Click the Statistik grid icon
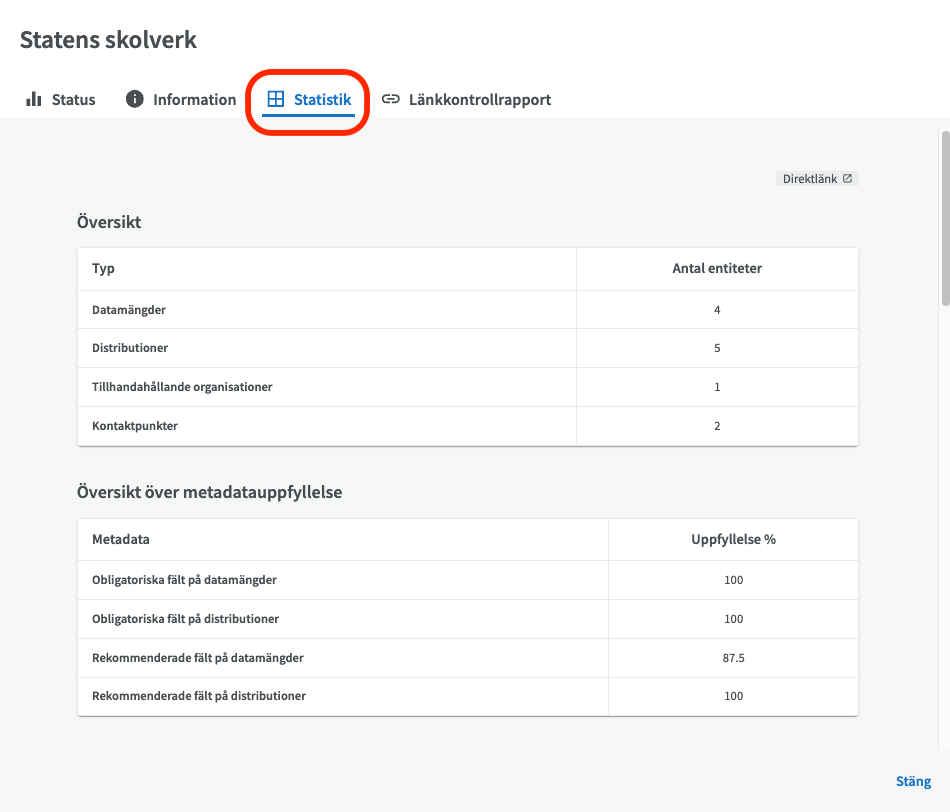Image resolution: width=950 pixels, height=812 pixels. pyautogui.click(x=276, y=99)
